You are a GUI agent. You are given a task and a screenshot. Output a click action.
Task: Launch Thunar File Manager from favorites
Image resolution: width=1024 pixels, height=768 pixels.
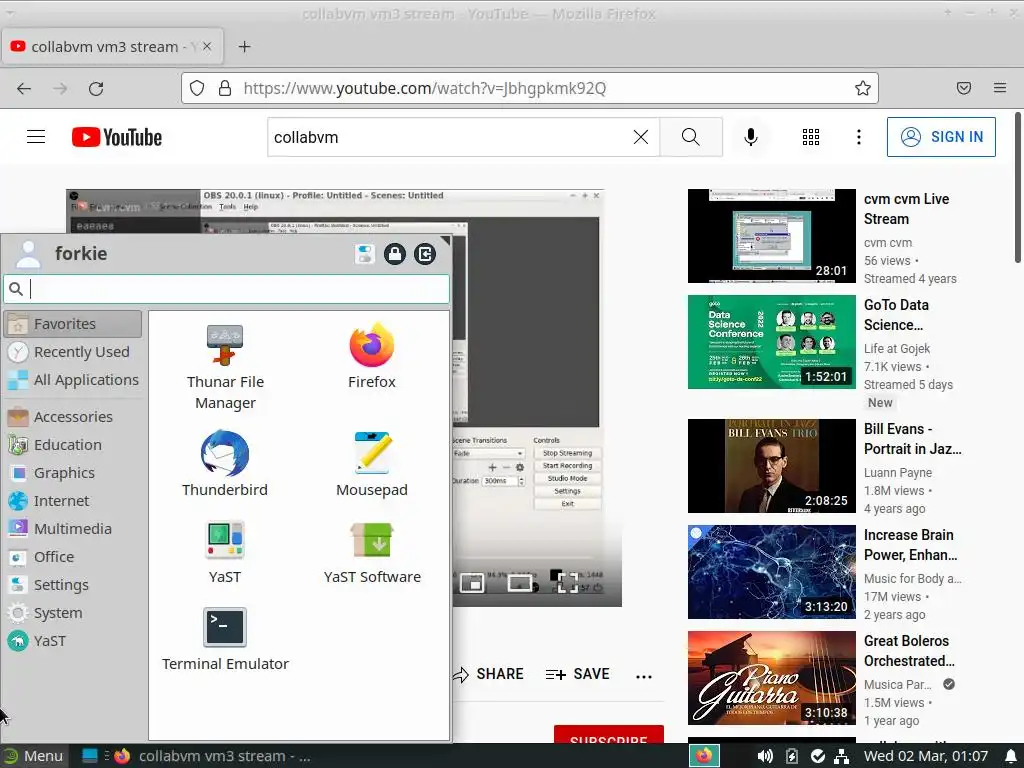point(225,368)
